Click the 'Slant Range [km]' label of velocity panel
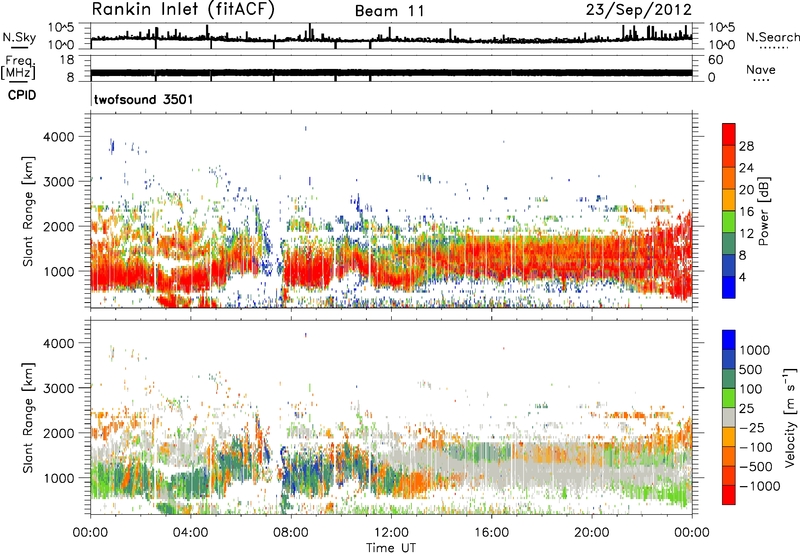800x554 pixels. tap(28, 417)
